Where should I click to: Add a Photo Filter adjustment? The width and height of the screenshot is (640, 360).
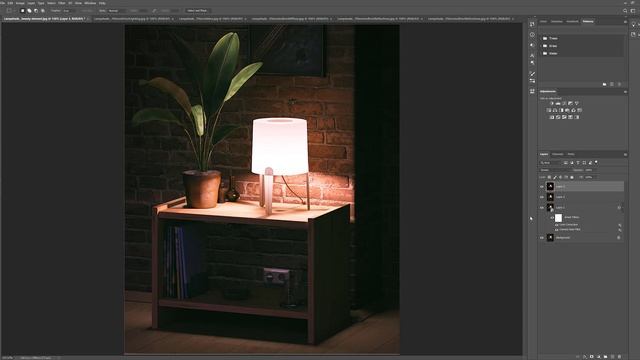click(x=567, y=110)
